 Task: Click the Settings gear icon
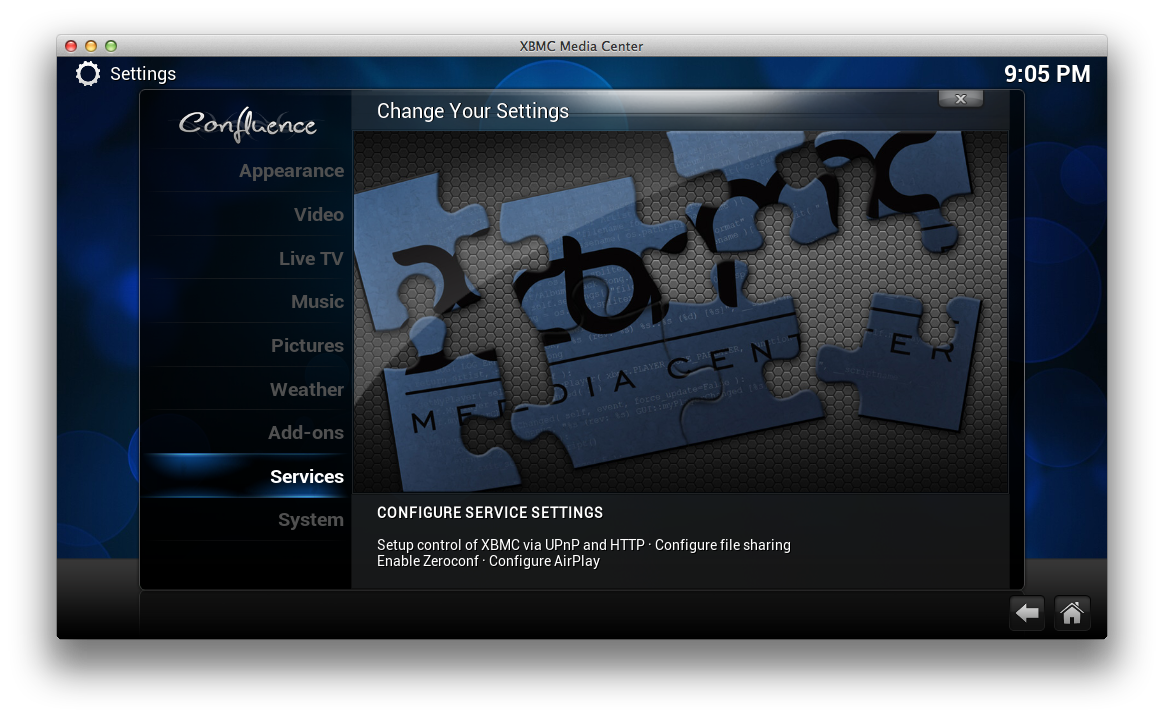point(88,74)
